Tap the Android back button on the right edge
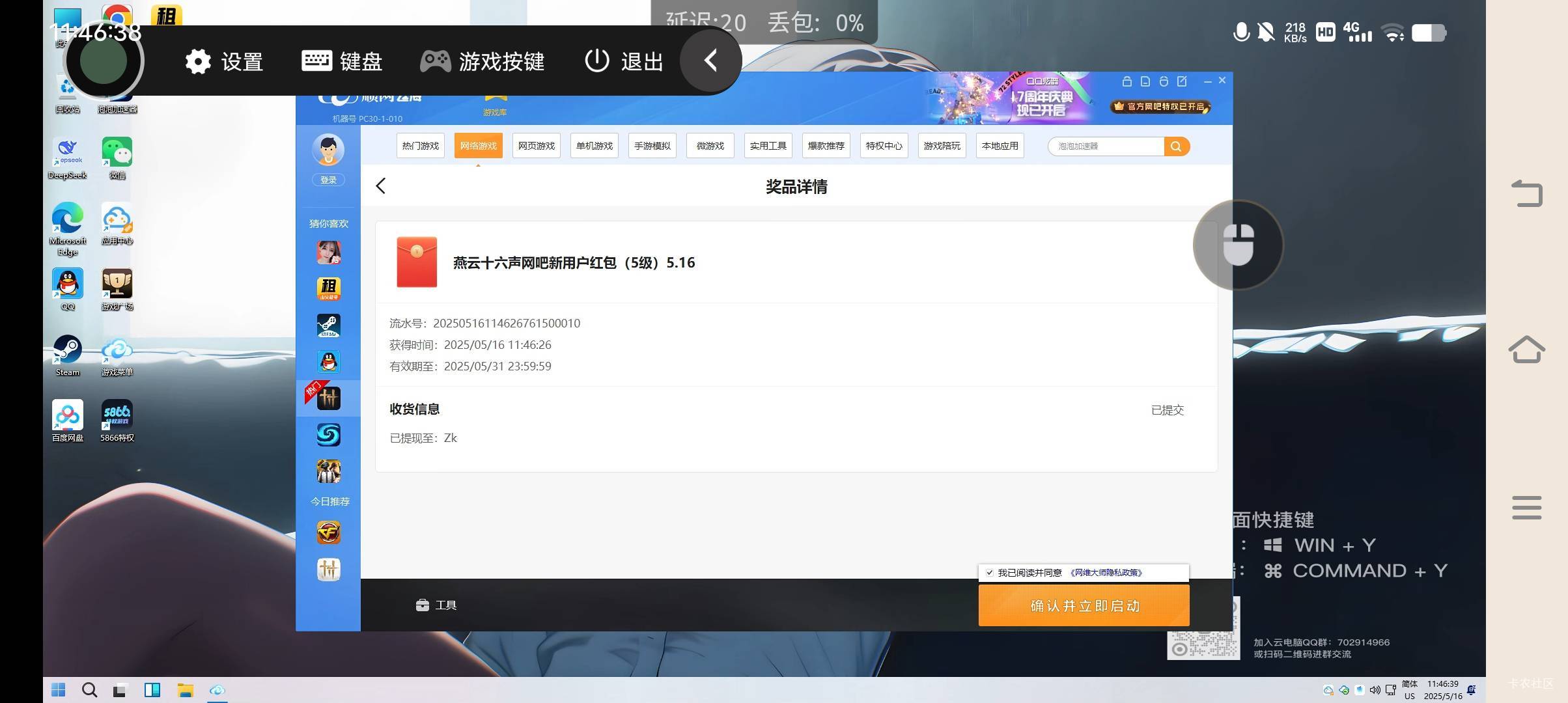 (x=1526, y=193)
